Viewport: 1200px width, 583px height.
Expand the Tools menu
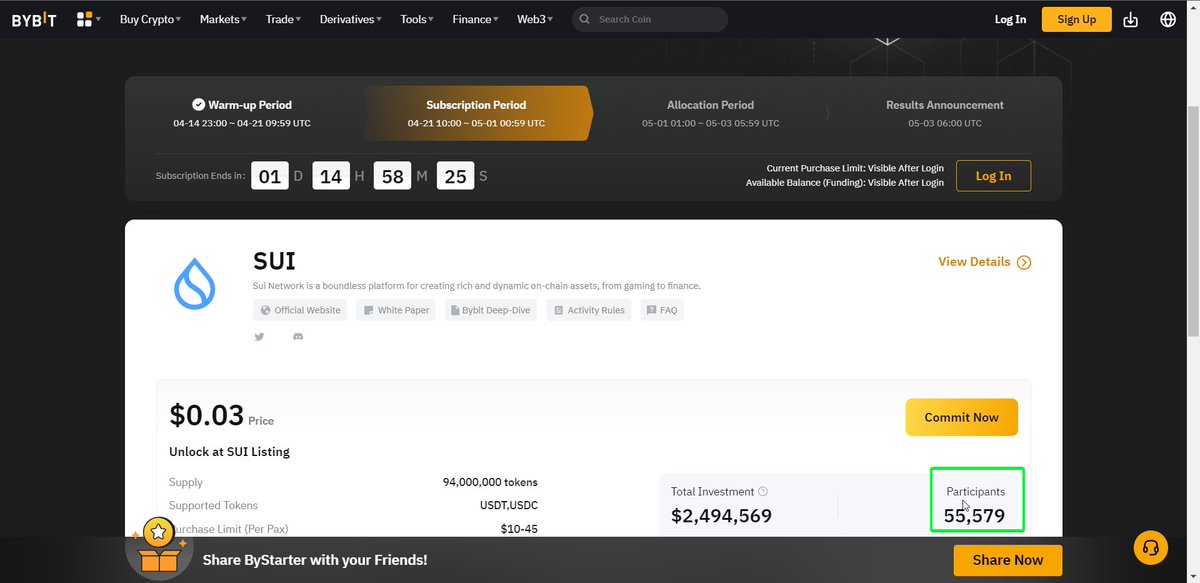point(417,19)
